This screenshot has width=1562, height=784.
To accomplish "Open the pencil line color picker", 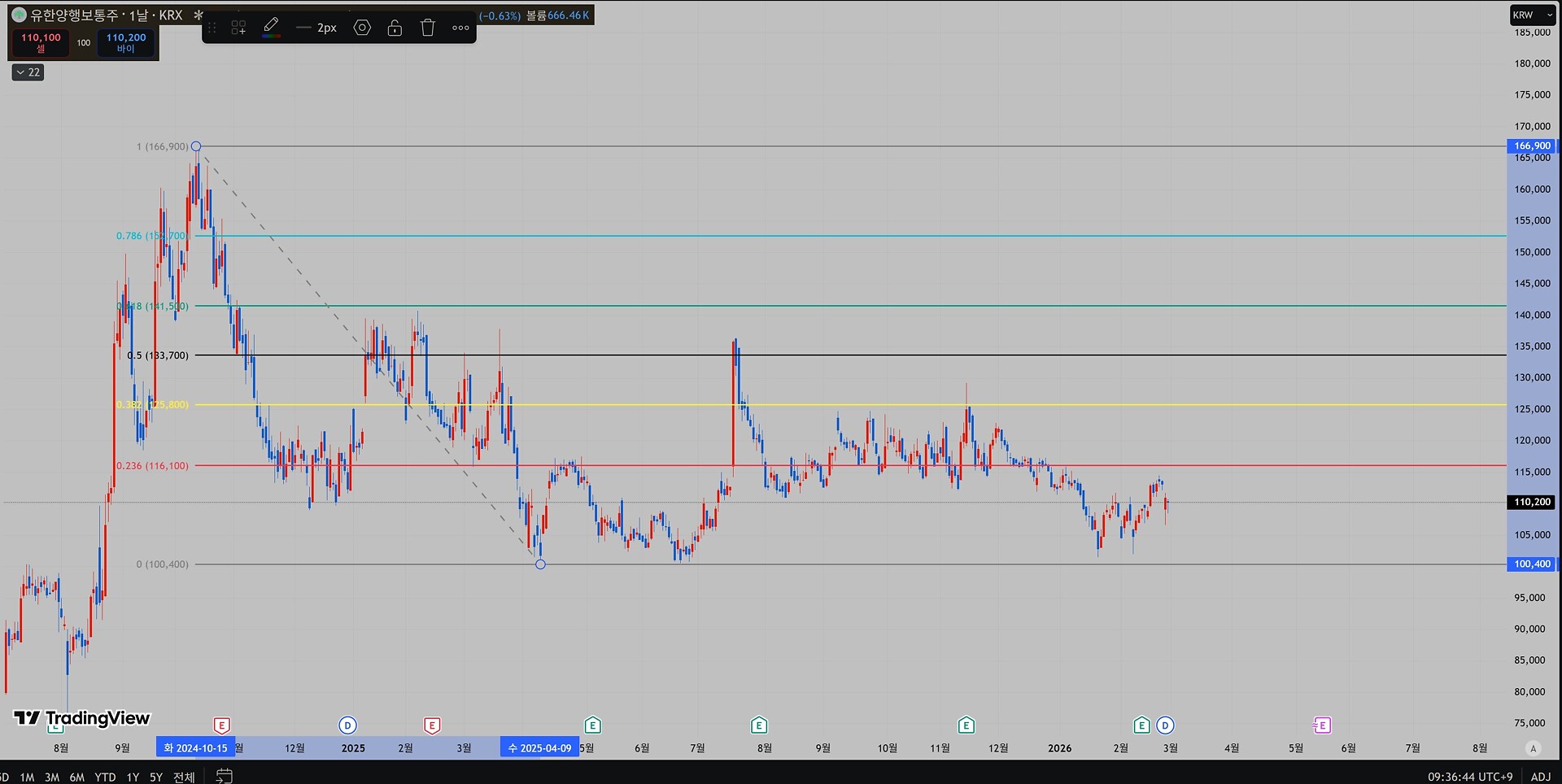I will pos(272,28).
